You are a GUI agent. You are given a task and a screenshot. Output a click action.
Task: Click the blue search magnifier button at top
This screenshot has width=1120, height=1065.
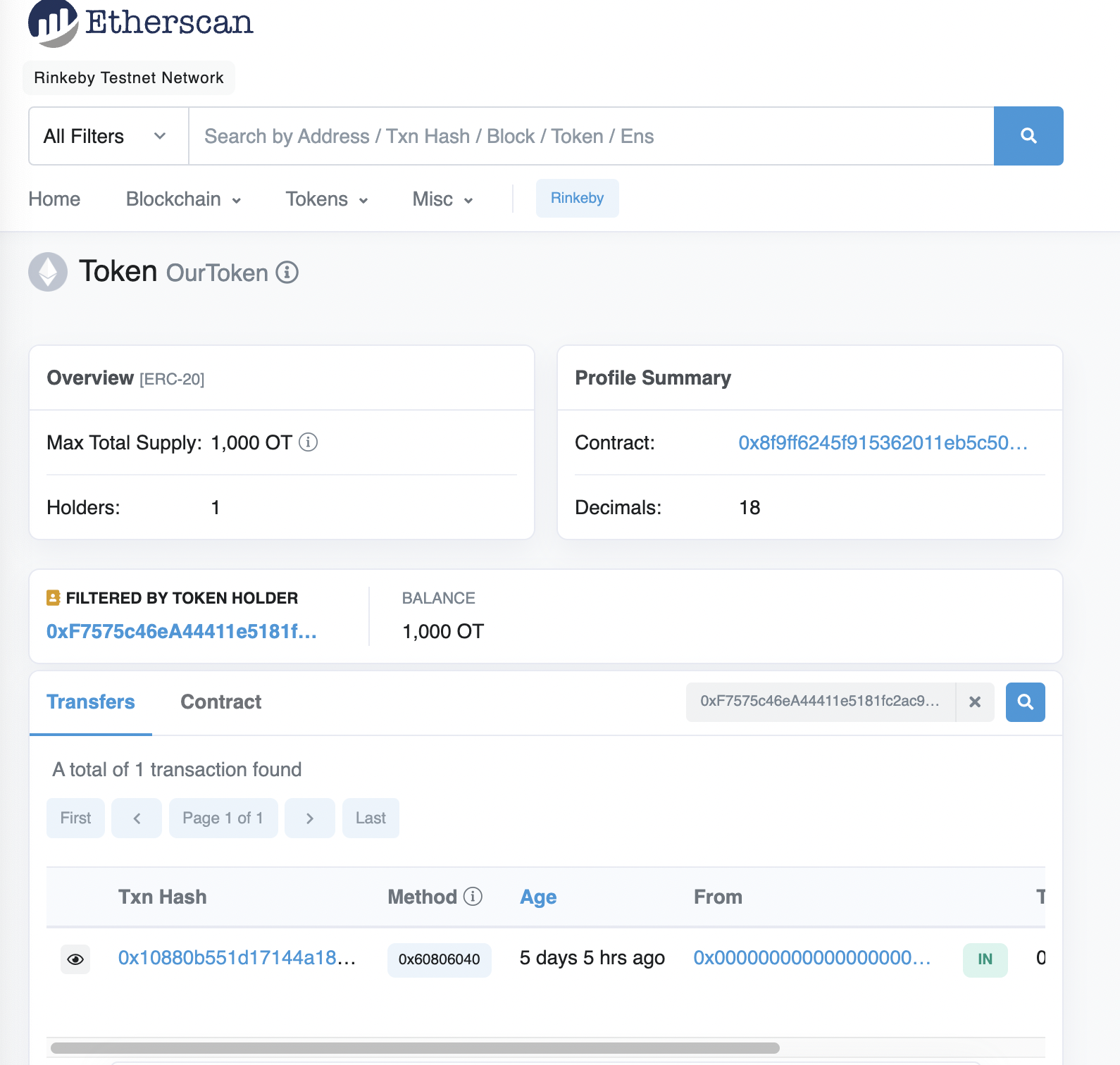point(1028,136)
